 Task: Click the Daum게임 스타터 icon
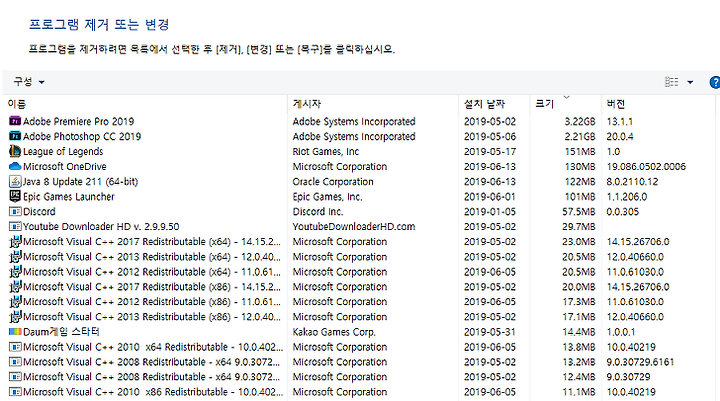click(x=15, y=331)
